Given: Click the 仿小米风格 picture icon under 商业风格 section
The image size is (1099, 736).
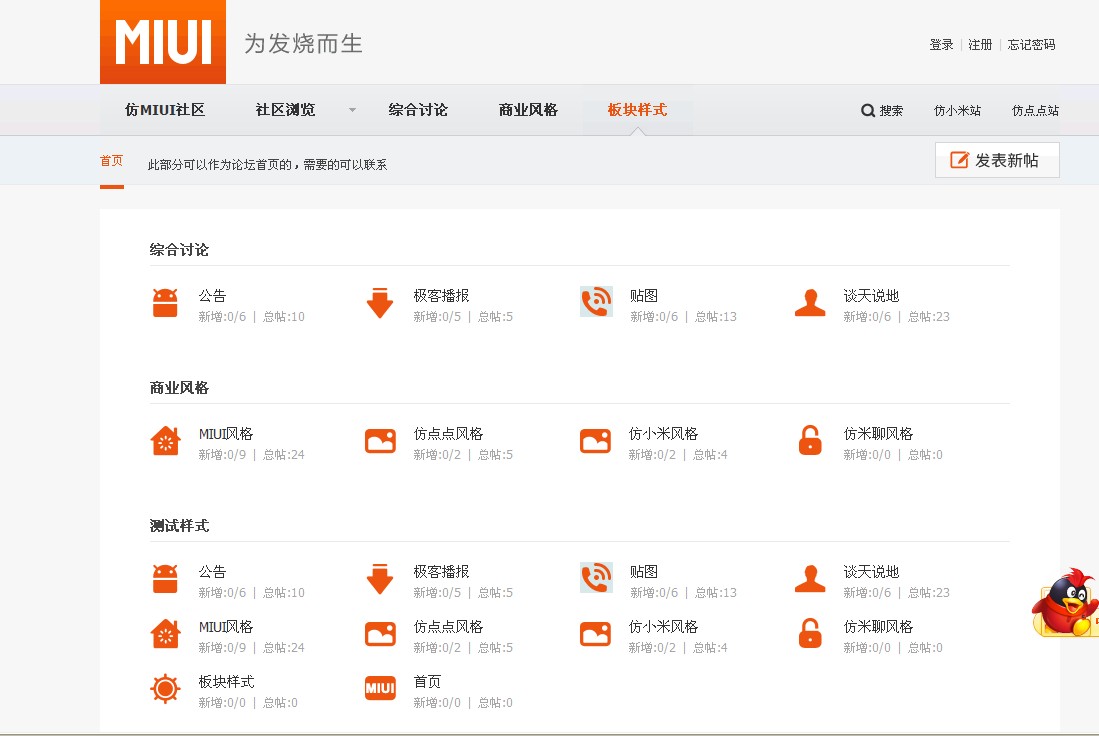Looking at the screenshot, I should point(596,441).
